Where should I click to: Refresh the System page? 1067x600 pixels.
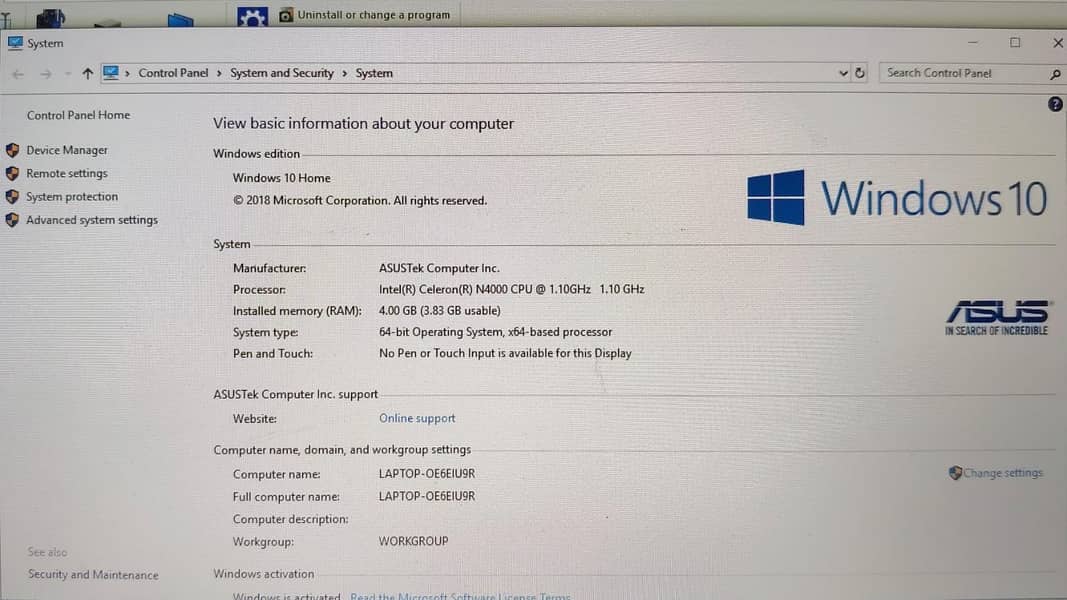[860, 73]
